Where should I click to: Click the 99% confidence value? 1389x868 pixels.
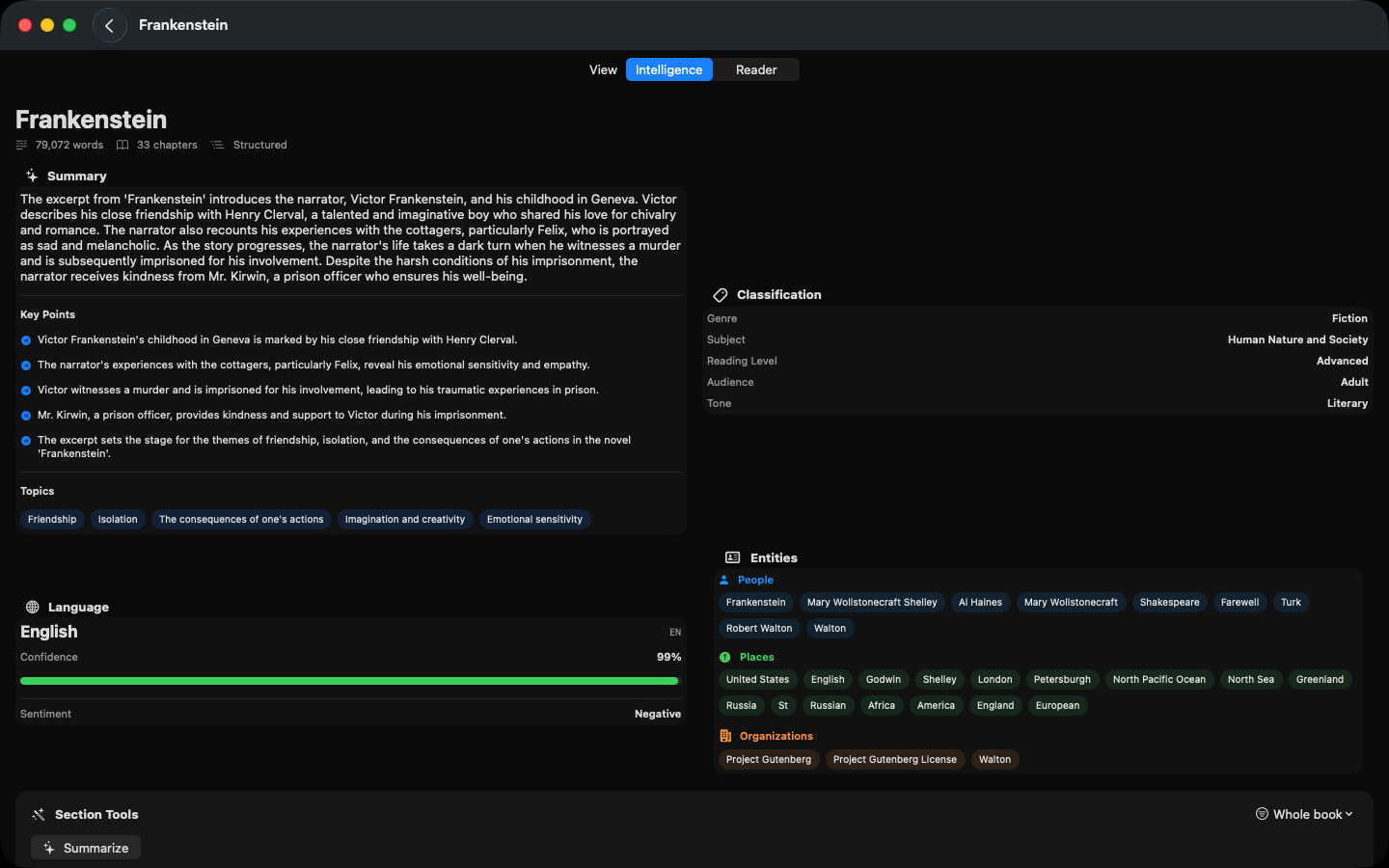pos(669,657)
